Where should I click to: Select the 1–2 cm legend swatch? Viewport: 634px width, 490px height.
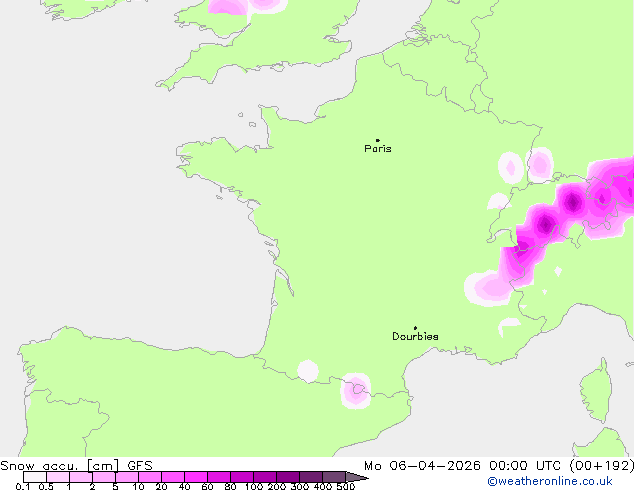tap(81, 477)
